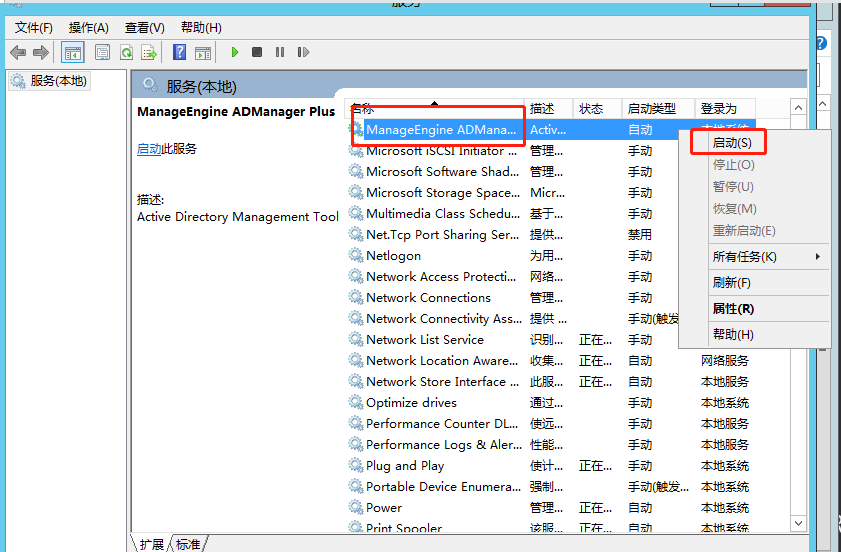This screenshot has height=552, width=841.
Task: Click gear icon of Power service row
Action: [x=356, y=507]
